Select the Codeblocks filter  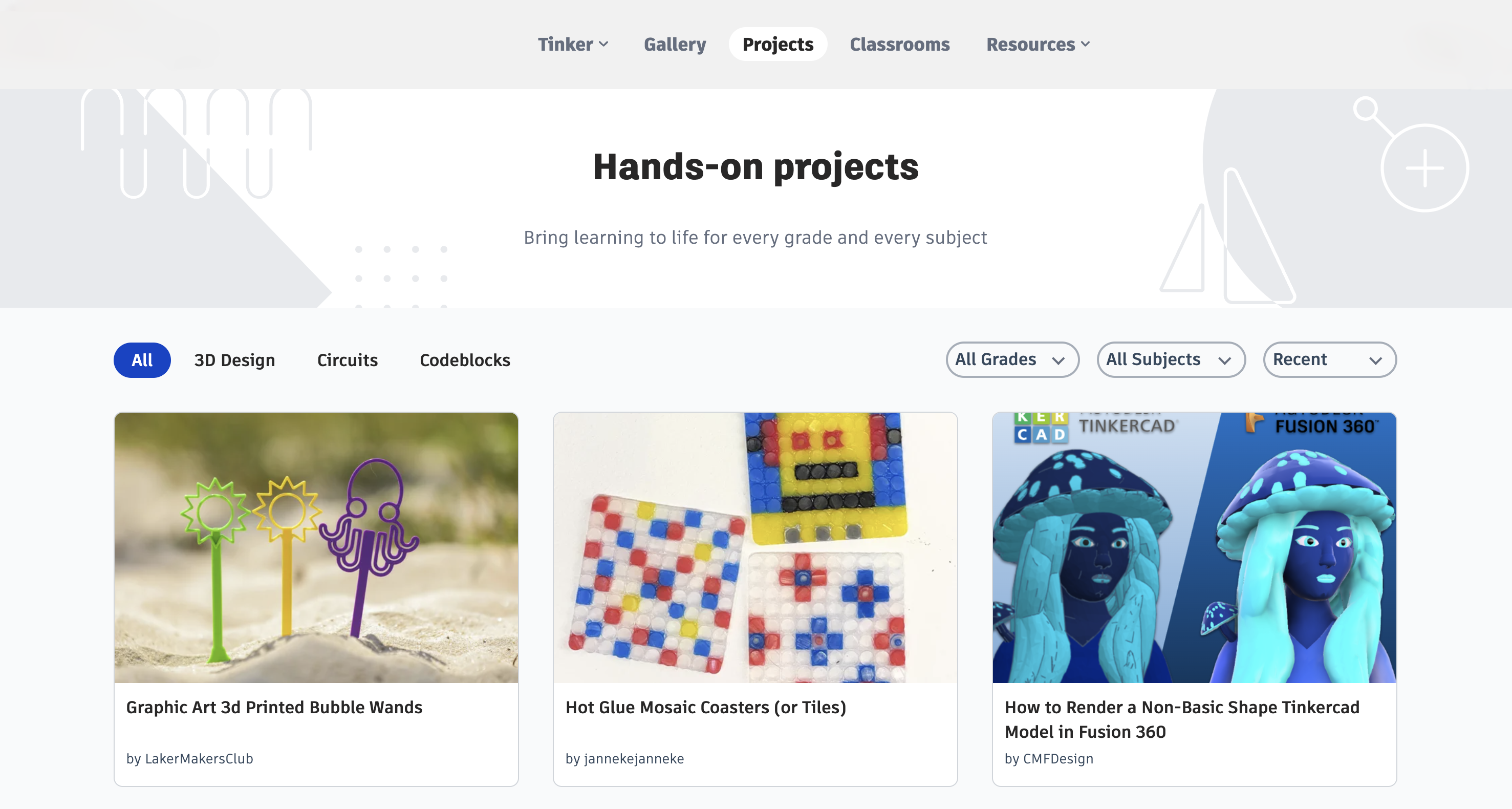coord(464,360)
